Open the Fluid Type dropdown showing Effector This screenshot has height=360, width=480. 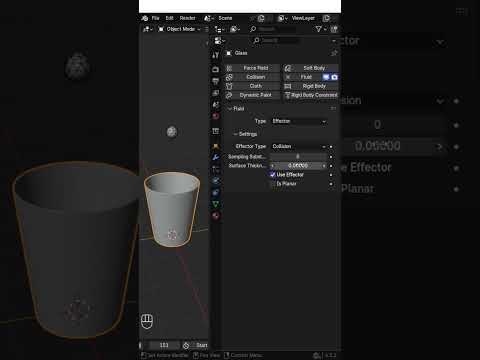pyautogui.click(x=299, y=121)
